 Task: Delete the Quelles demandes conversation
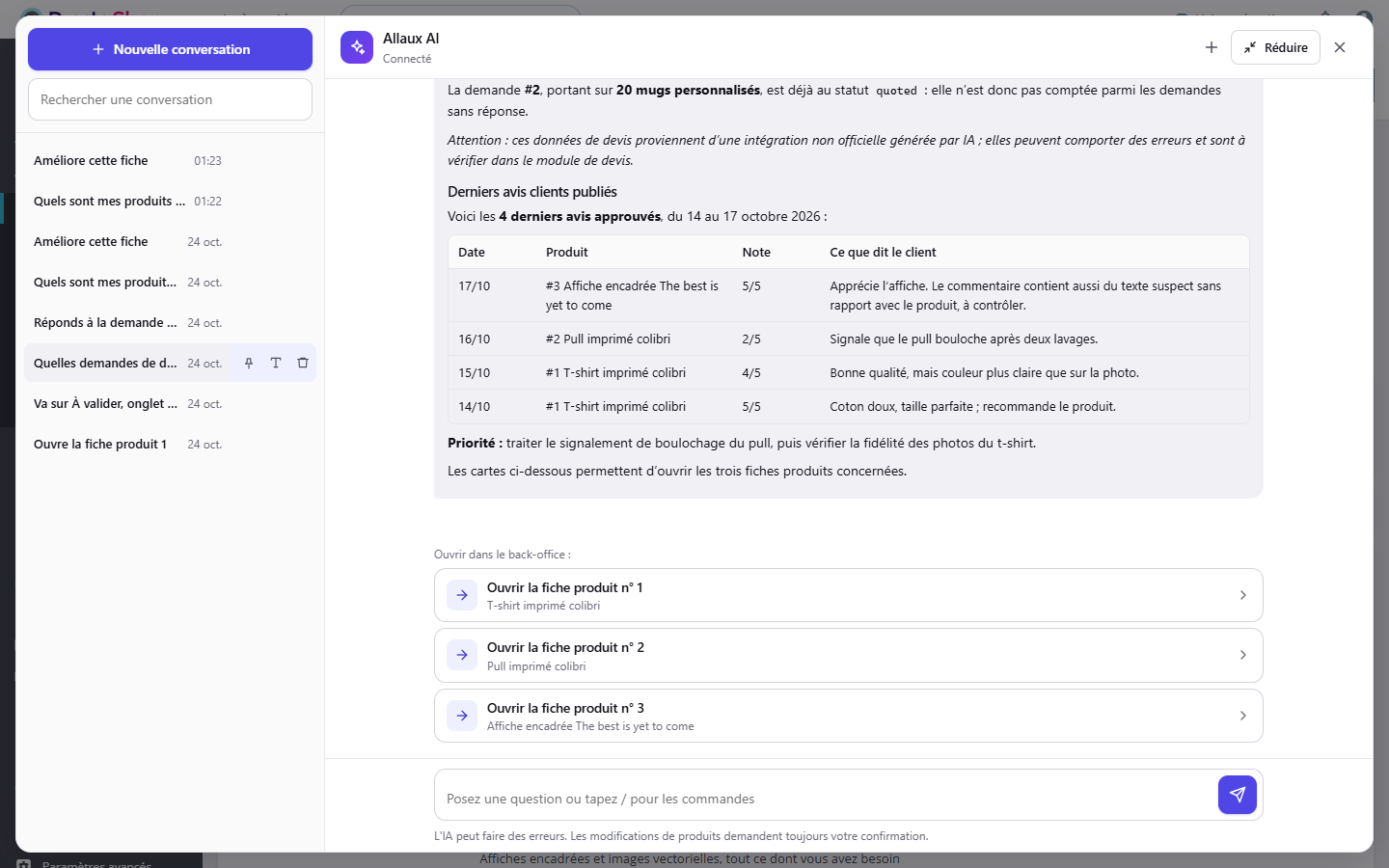[x=303, y=364]
